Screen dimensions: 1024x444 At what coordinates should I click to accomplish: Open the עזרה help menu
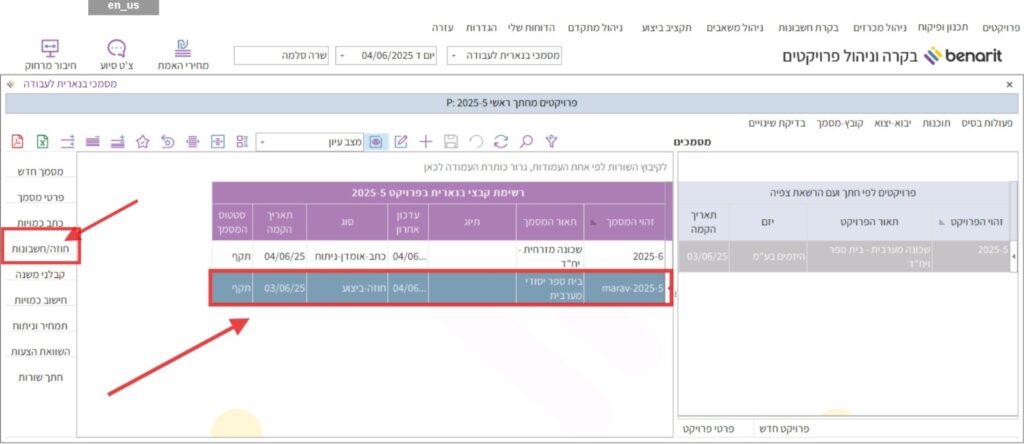pyautogui.click(x=444, y=25)
